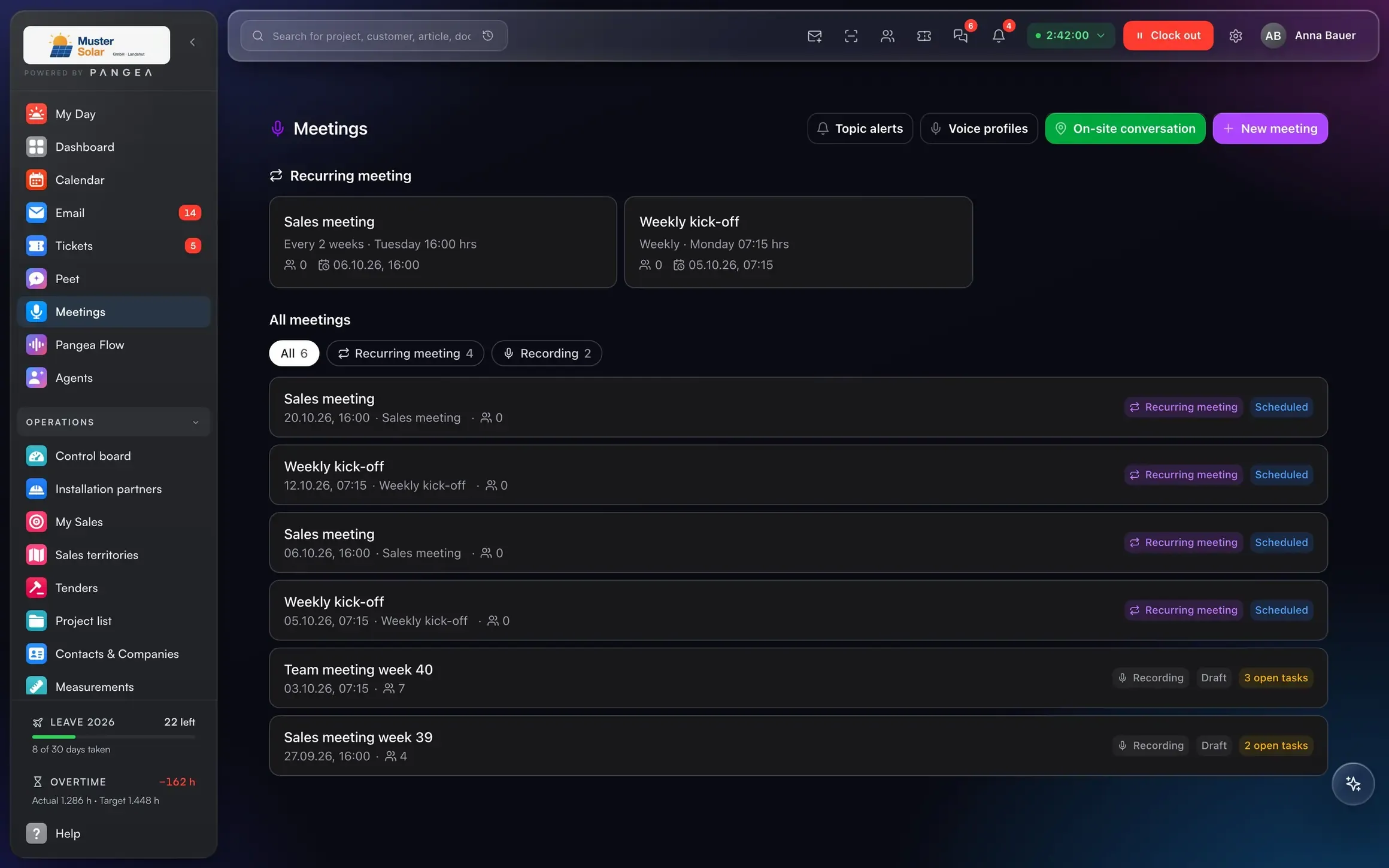Screen dimensions: 1389x868
Task: Open the search history clock icon
Action: (x=488, y=36)
